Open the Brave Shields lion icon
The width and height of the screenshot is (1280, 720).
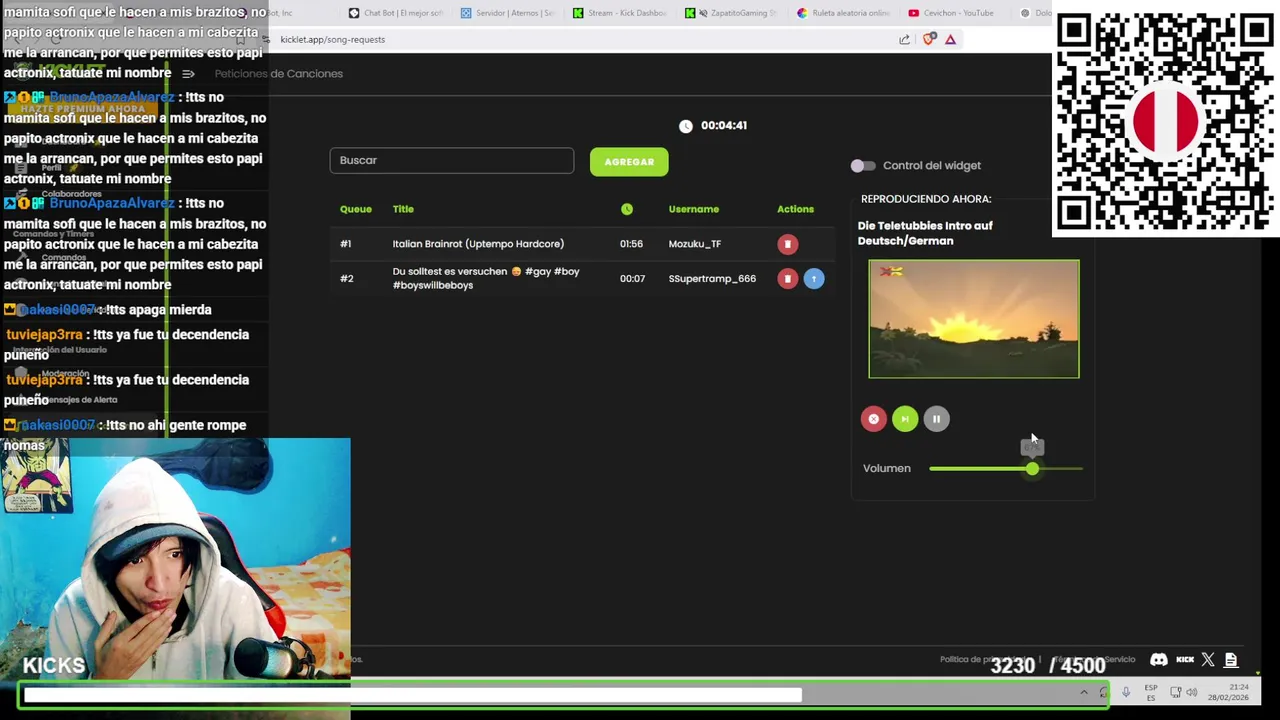click(x=929, y=40)
